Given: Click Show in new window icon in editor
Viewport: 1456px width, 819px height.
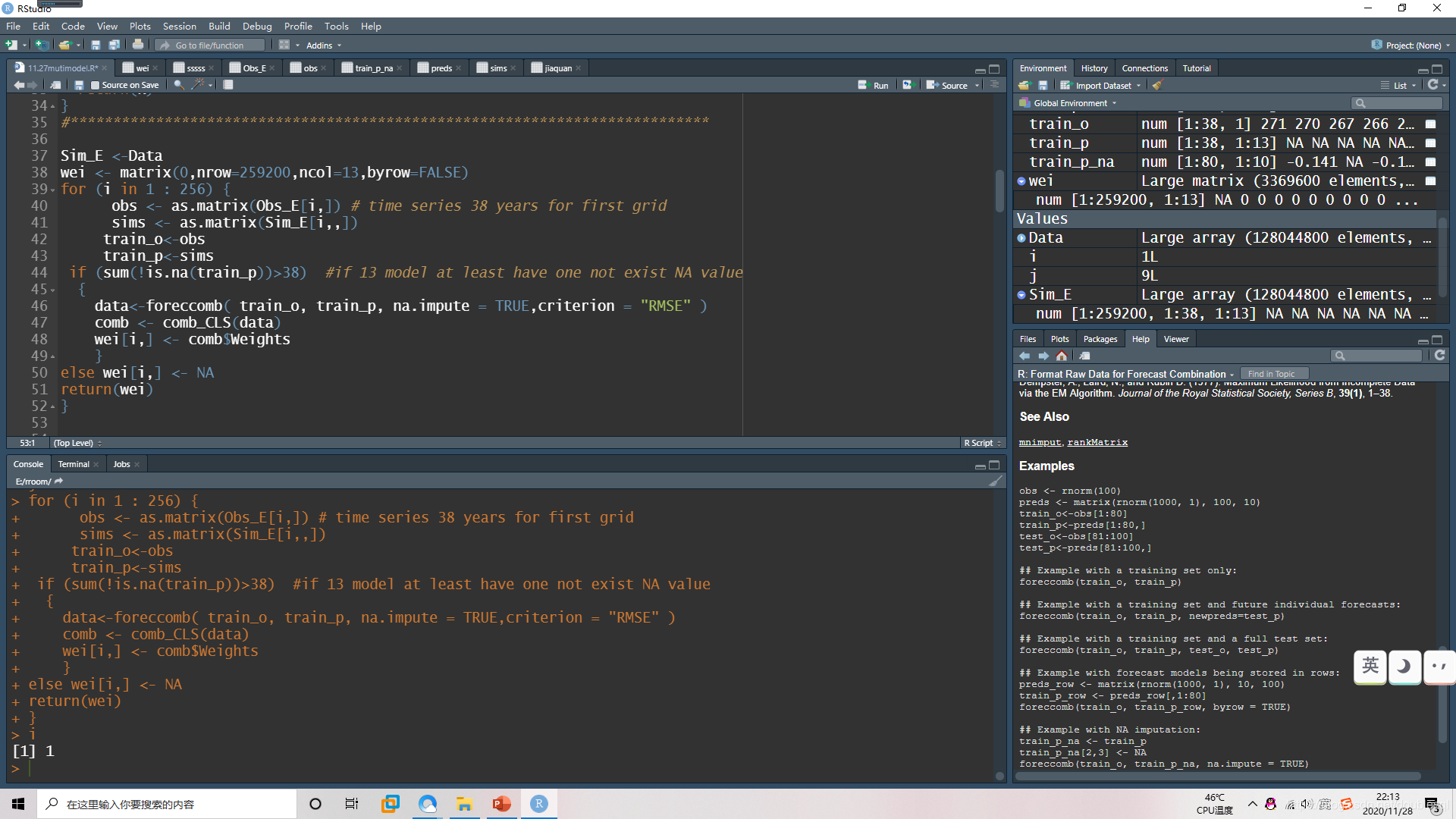Looking at the screenshot, I should click(55, 85).
